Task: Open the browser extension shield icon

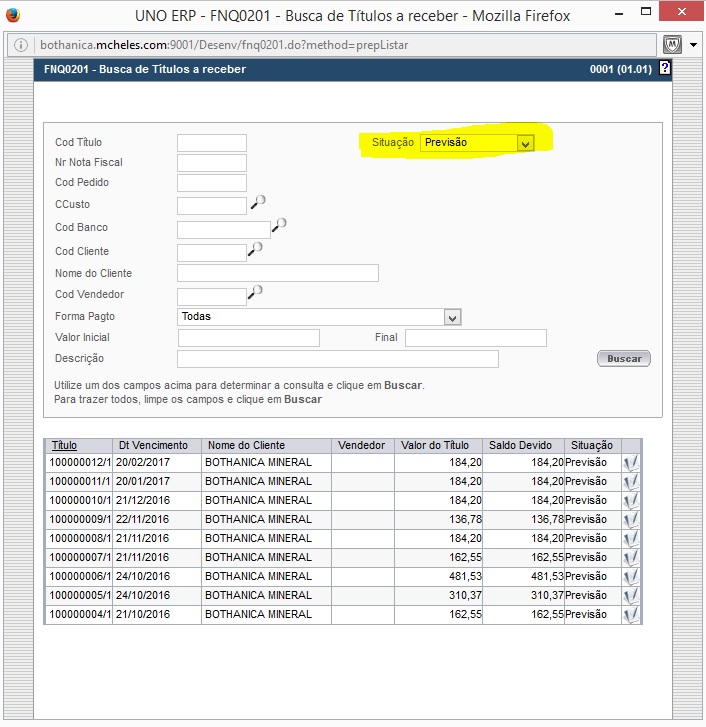Action: click(673, 45)
